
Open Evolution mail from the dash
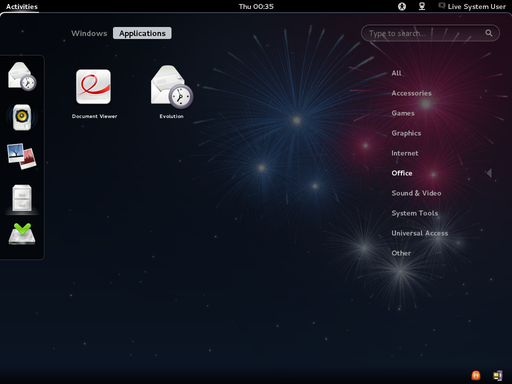(22, 77)
